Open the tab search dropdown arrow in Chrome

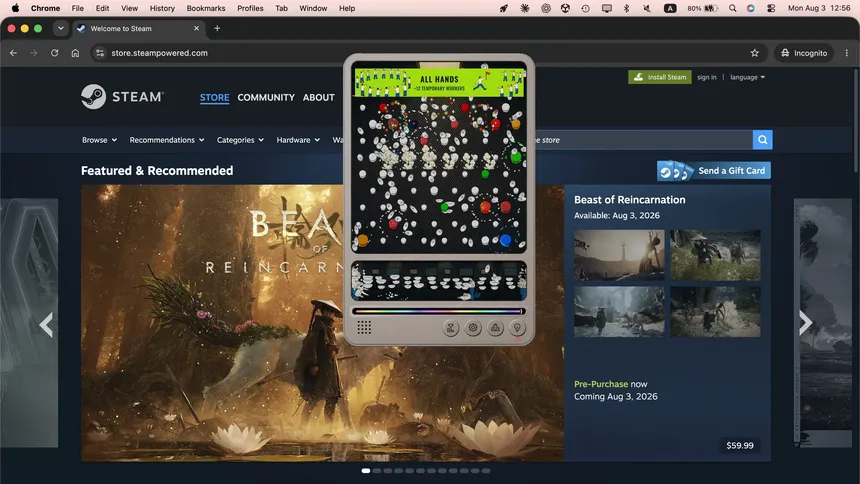(60, 29)
